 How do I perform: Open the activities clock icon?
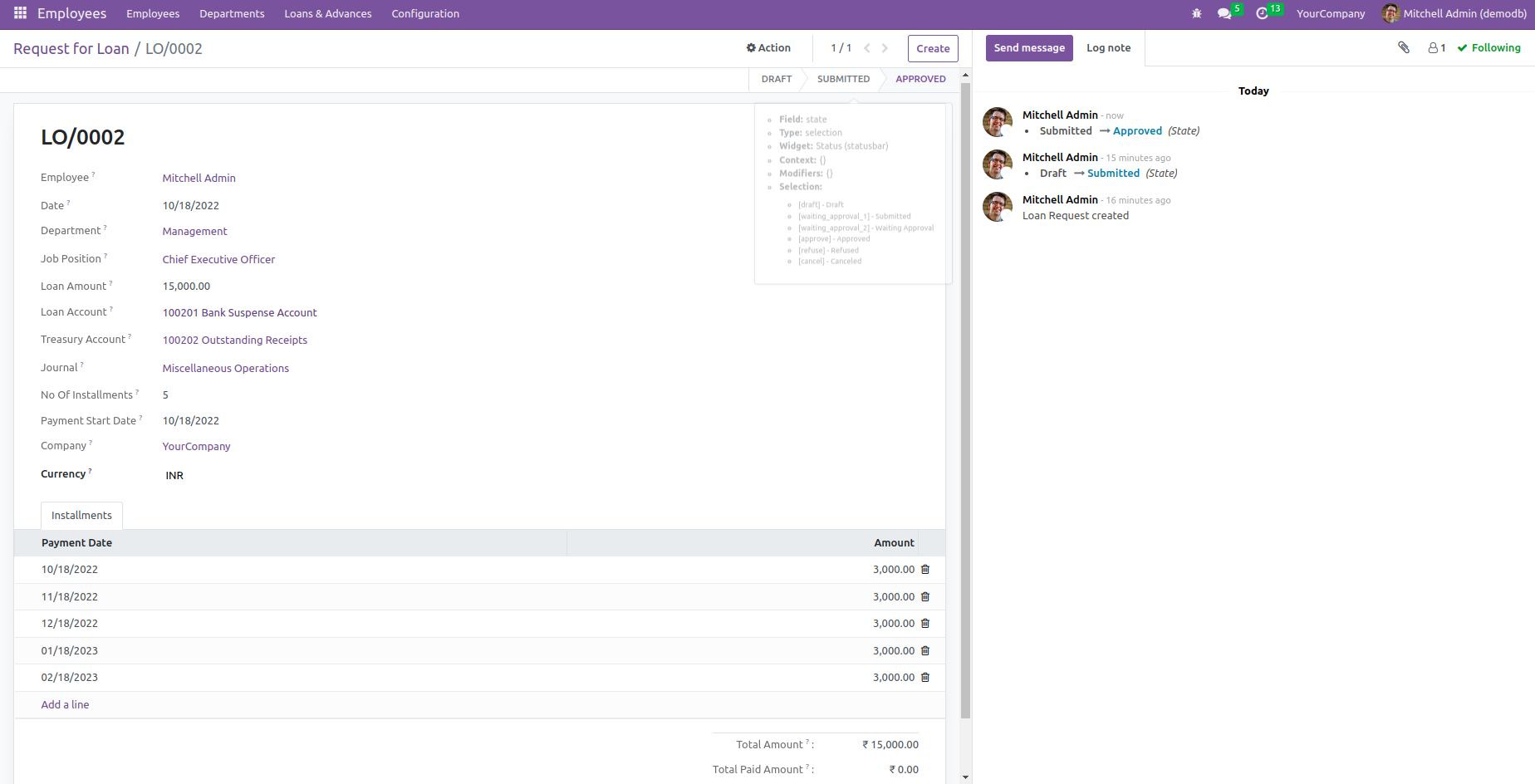[x=1262, y=13]
